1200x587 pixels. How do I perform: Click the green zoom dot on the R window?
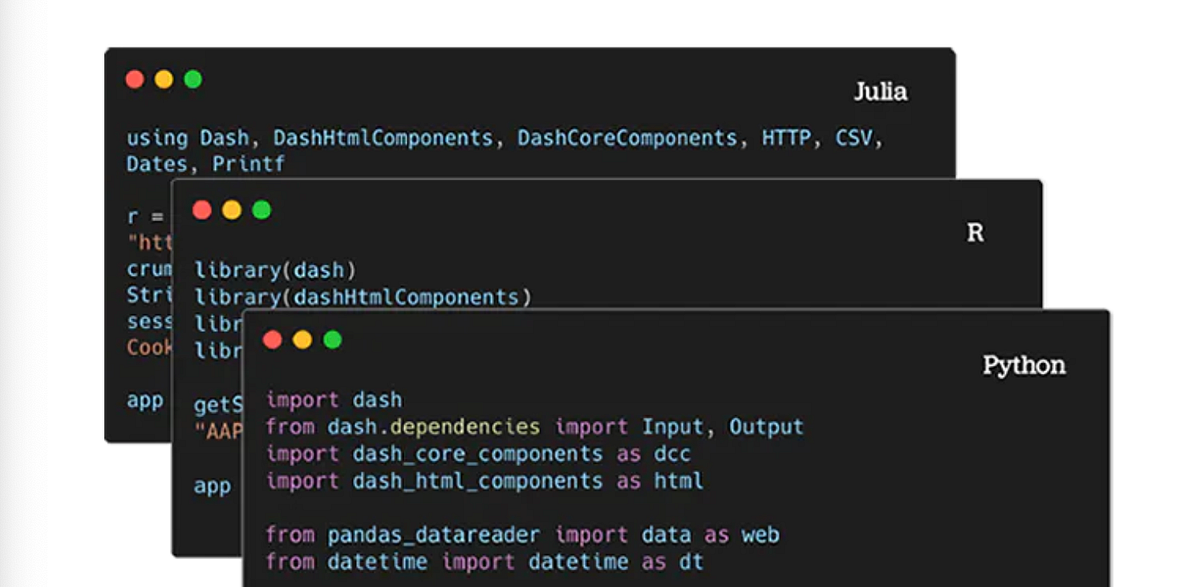(x=259, y=210)
